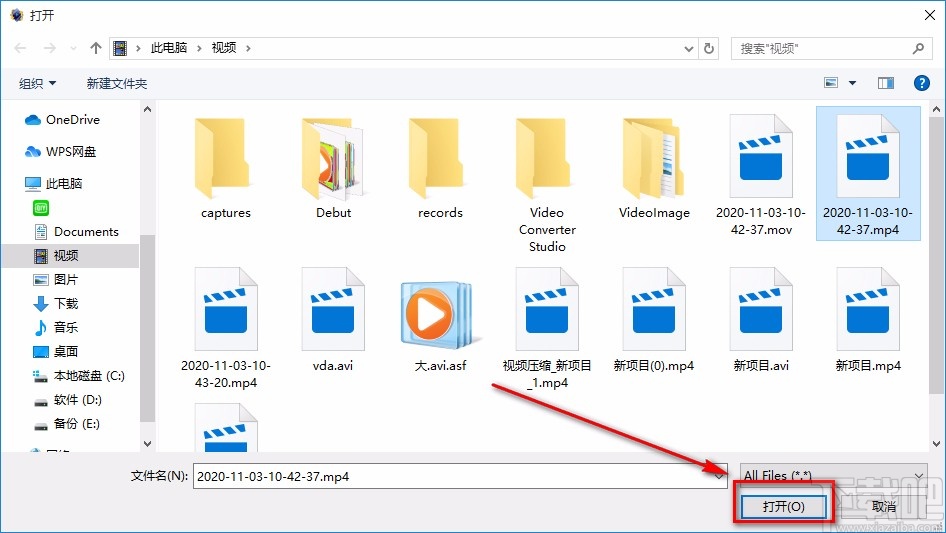Expand the address bar history dropdown
The image size is (946, 533).
point(689,49)
